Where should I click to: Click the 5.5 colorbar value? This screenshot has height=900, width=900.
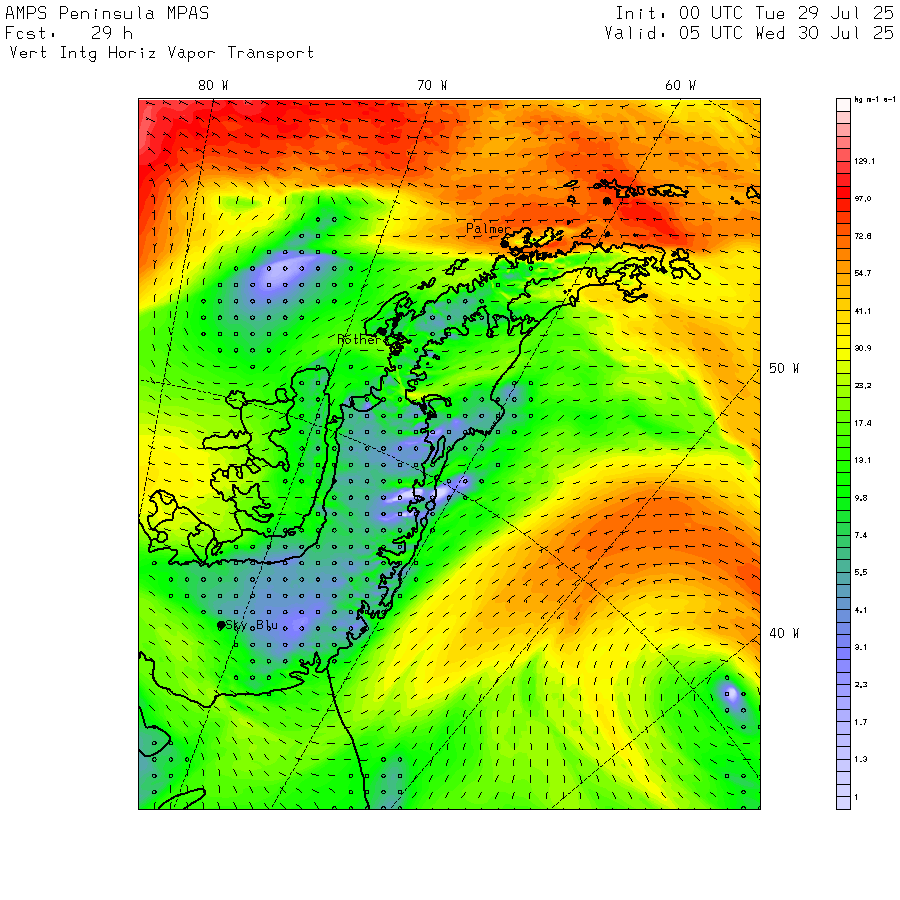(861, 573)
